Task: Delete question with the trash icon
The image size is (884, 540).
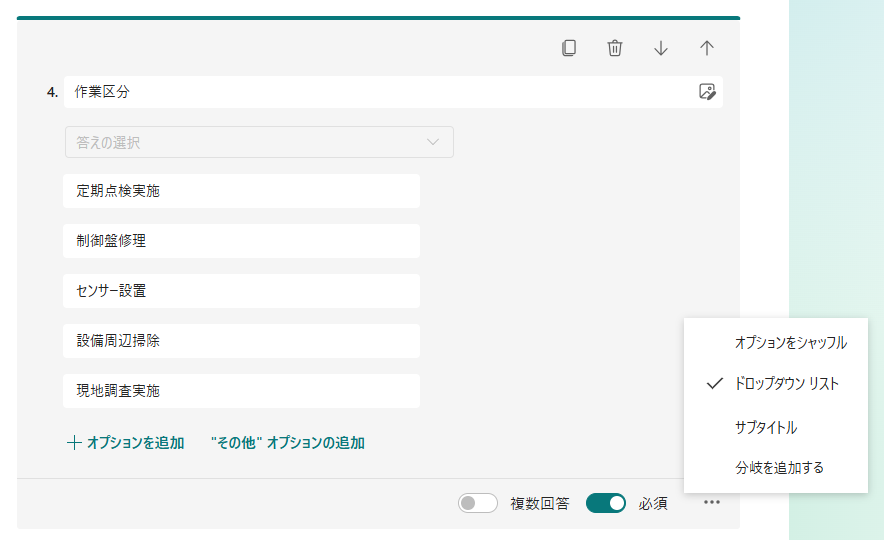Action: tap(615, 48)
